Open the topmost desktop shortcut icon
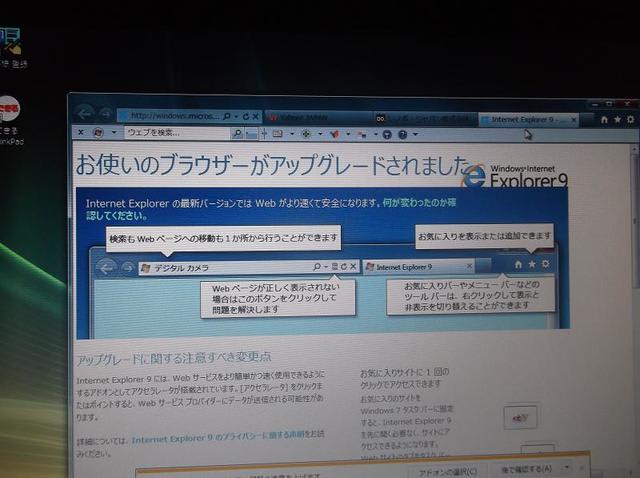 pos(11,48)
